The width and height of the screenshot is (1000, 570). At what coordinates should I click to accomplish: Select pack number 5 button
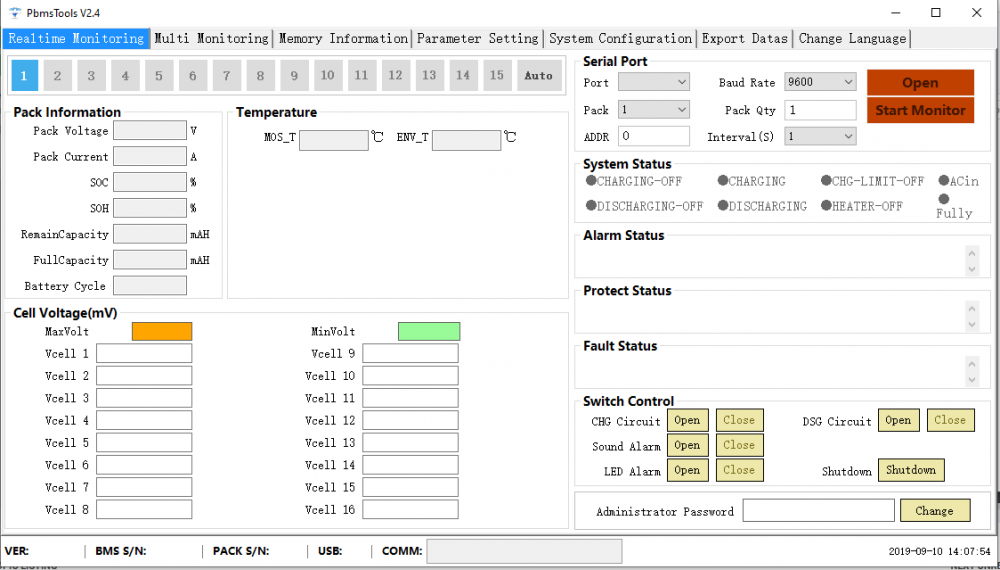159,75
